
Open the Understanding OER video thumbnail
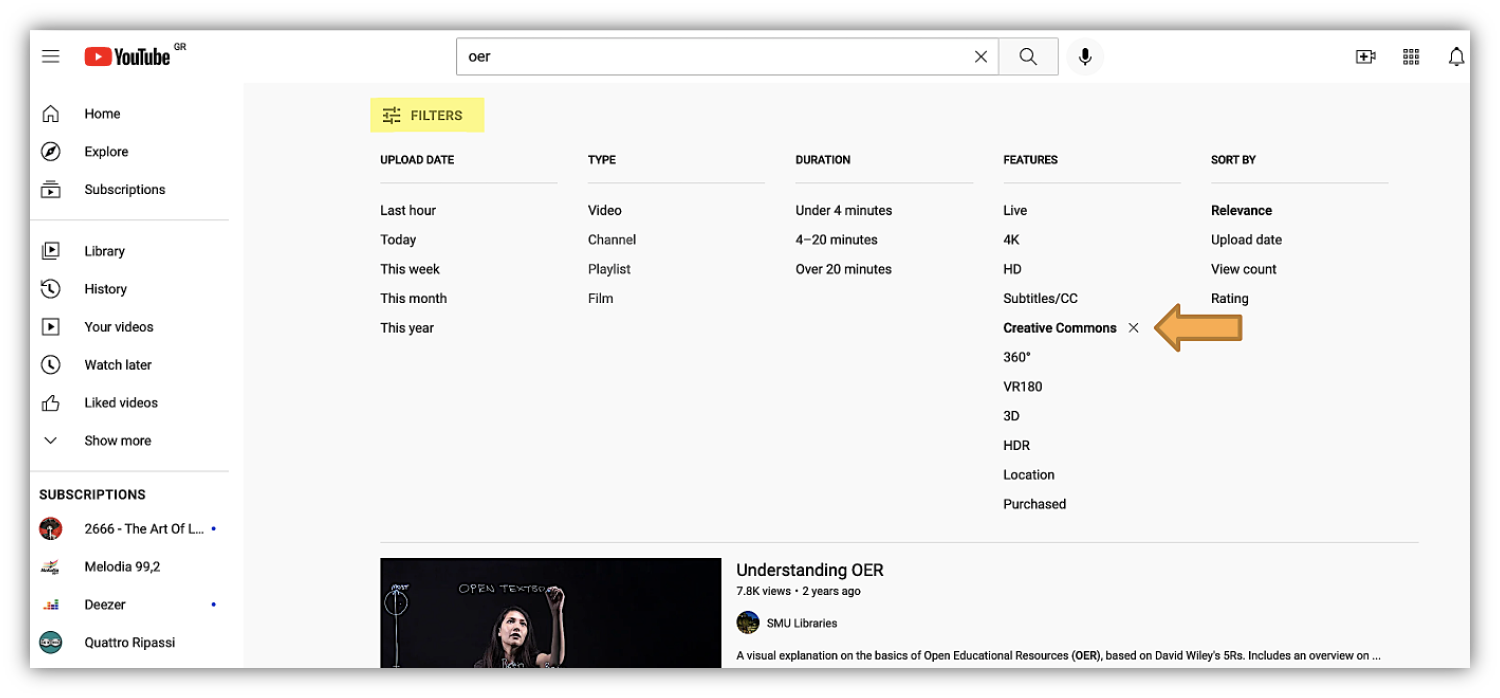click(550, 614)
